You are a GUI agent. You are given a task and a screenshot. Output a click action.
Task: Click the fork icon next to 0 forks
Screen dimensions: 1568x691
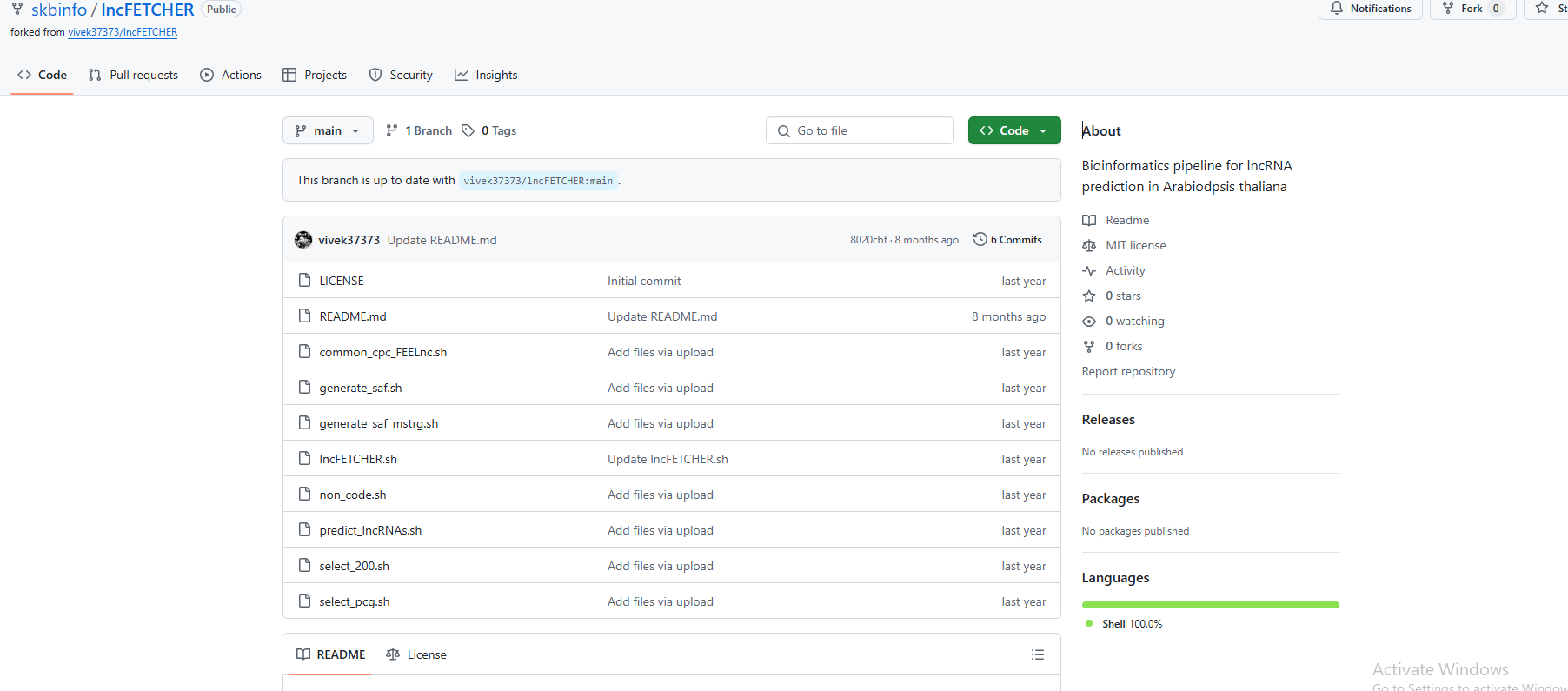1089,346
